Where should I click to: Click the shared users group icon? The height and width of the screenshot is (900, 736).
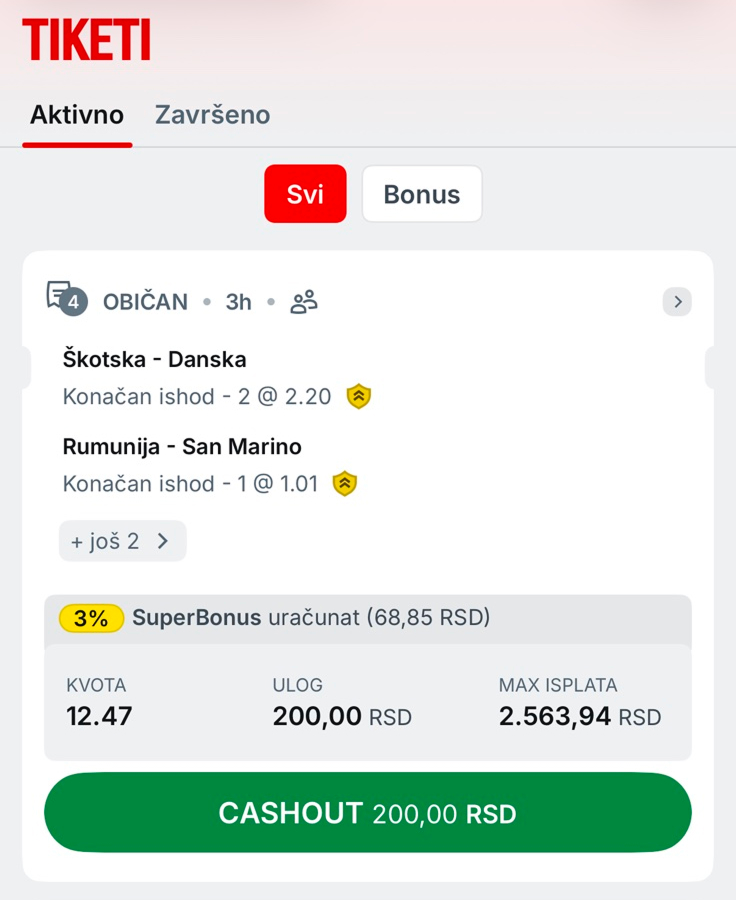coord(304,302)
